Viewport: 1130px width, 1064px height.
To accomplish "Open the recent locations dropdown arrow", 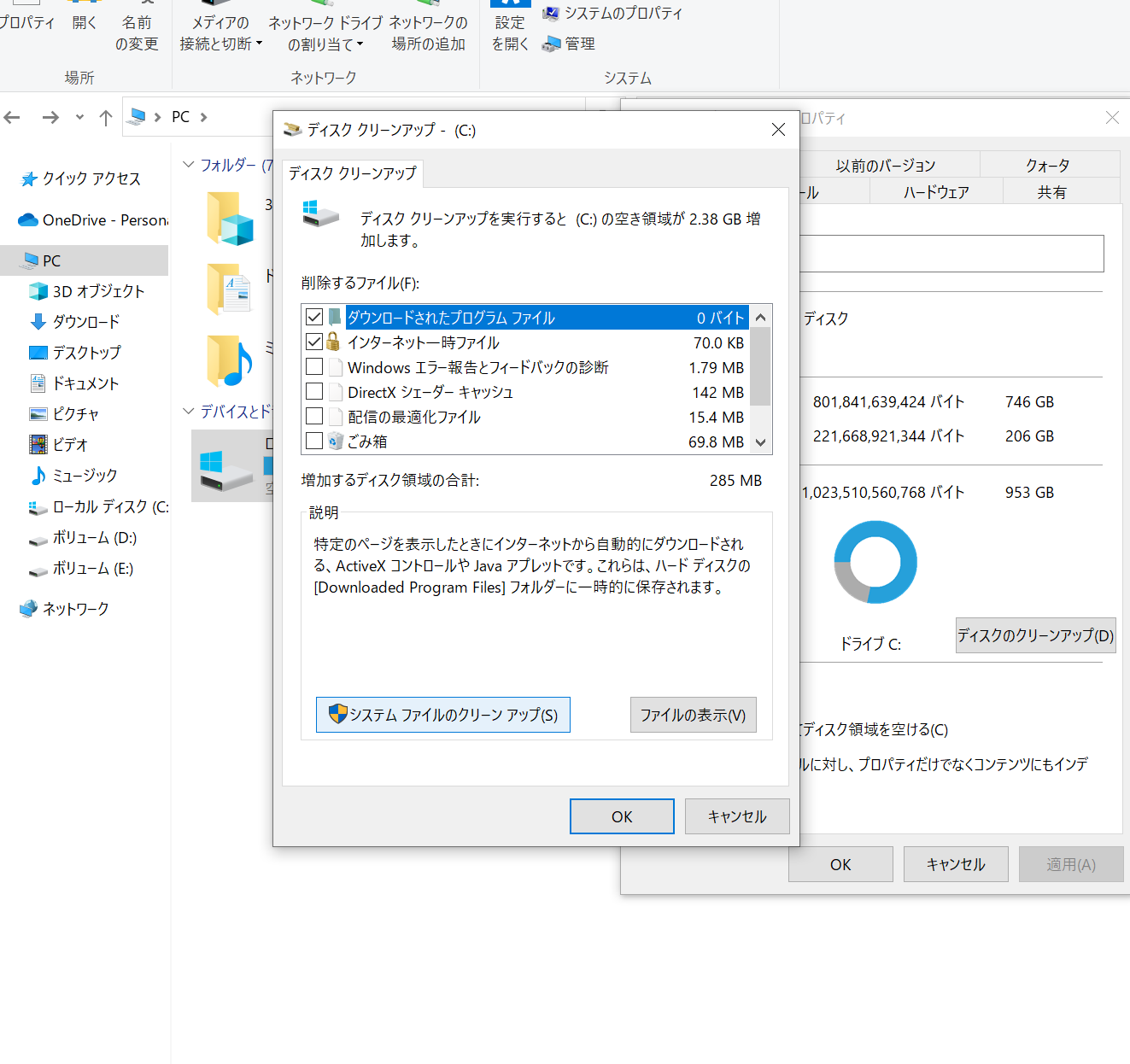I will (79, 118).
